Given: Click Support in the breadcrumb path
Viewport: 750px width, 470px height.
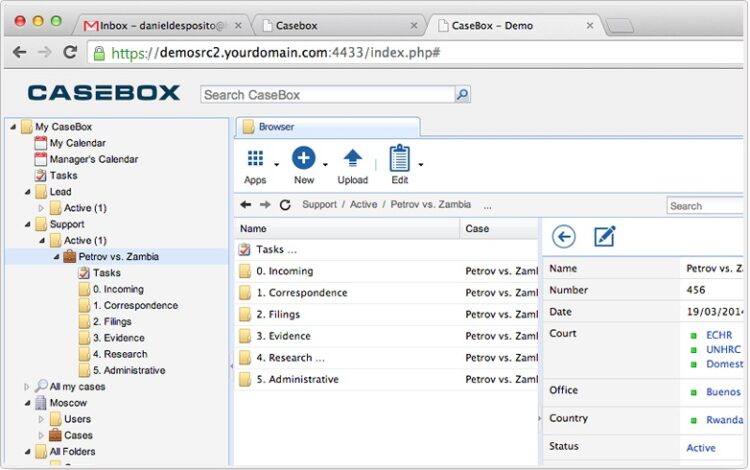Looking at the screenshot, I should 319,205.
